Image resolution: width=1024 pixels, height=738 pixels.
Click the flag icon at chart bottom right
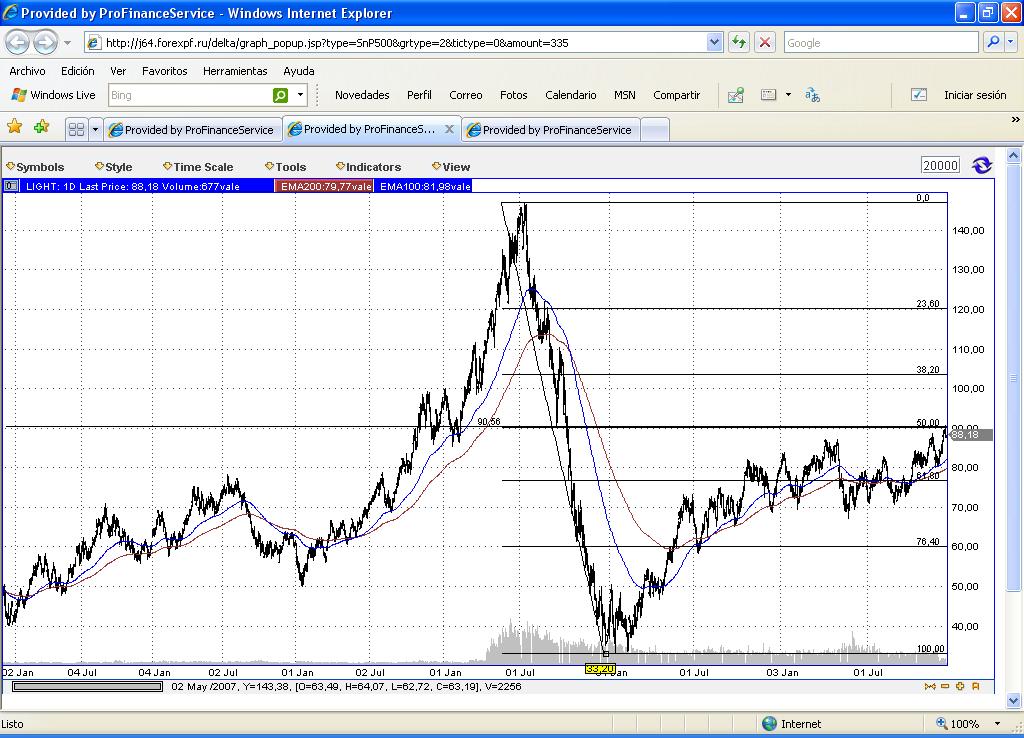(976, 686)
